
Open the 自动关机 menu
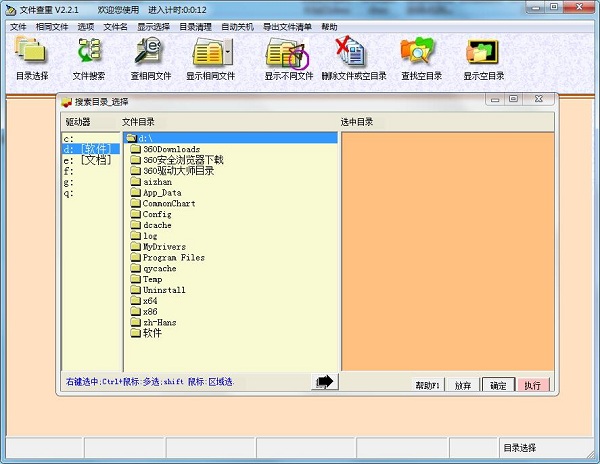[237, 26]
